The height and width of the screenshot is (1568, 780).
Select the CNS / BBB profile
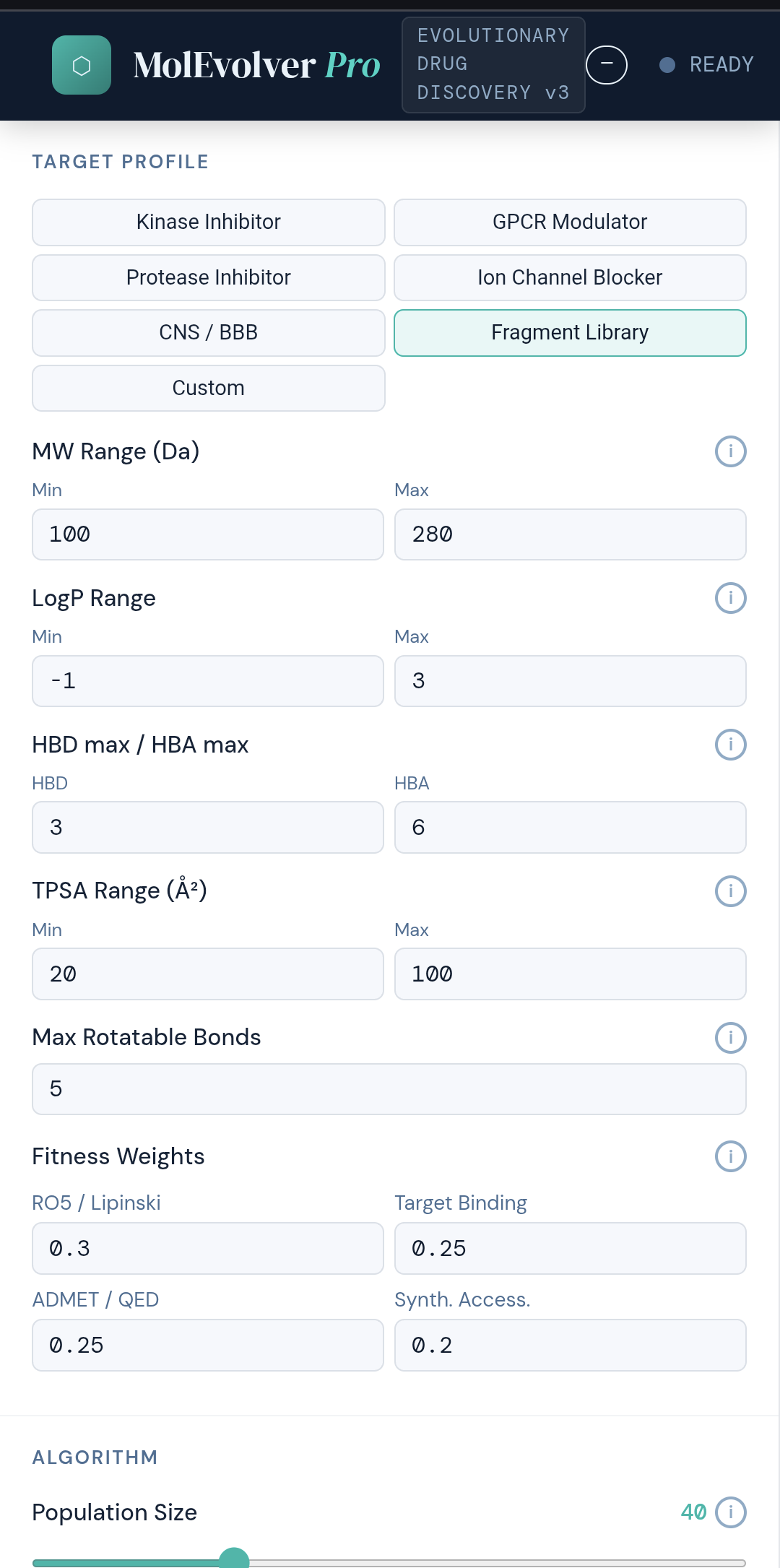click(208, 332)
